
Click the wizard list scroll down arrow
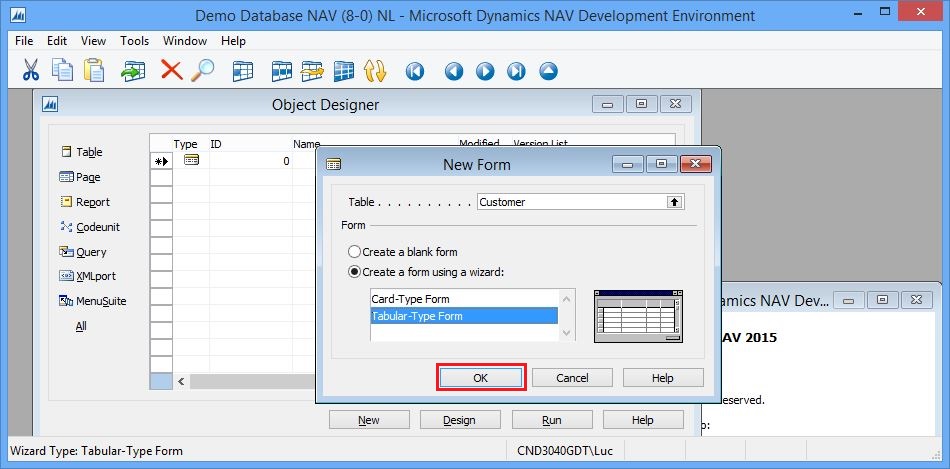coord(566,333)
